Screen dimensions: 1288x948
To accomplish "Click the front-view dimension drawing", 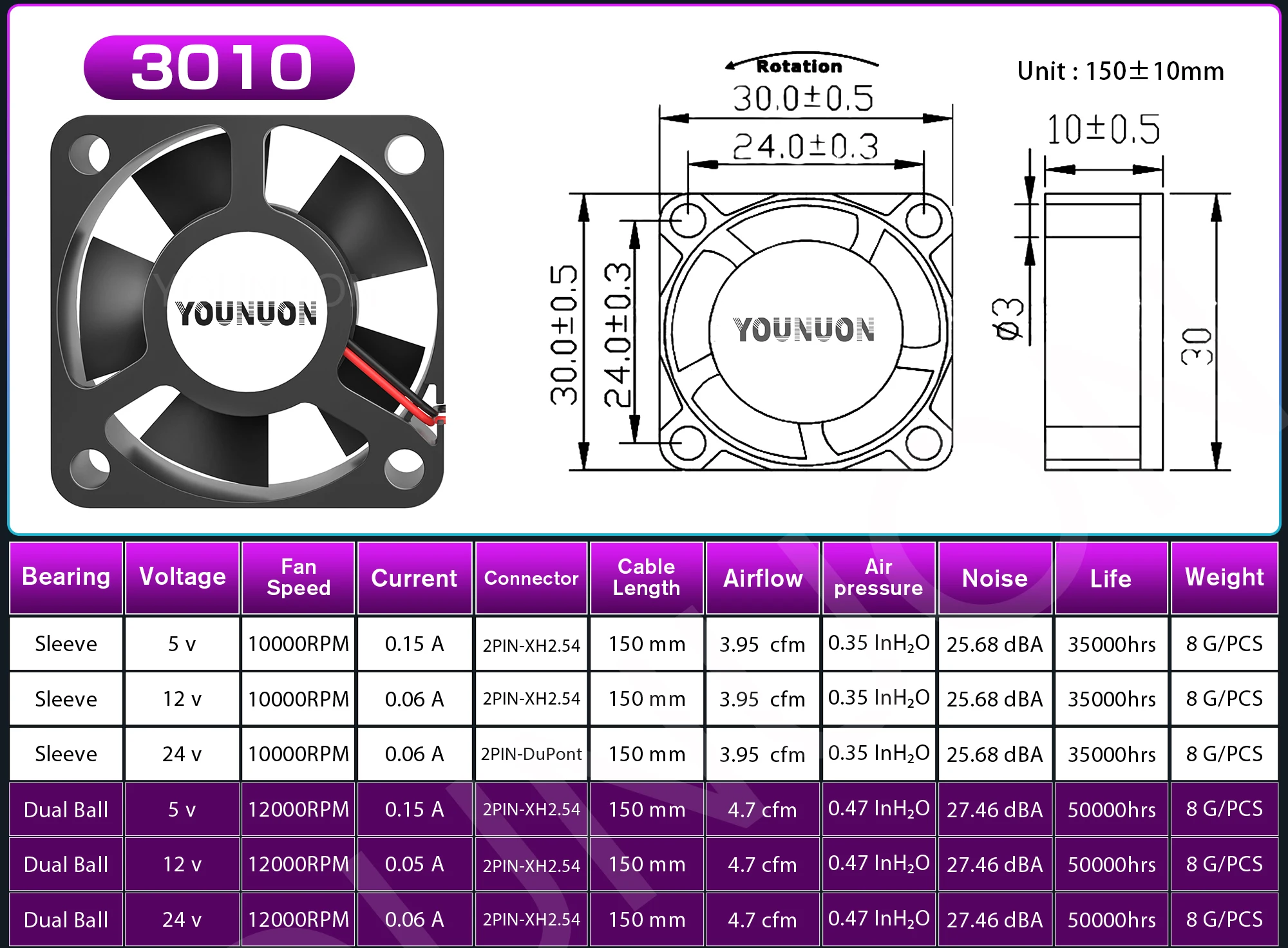I will pyautogui.click(x=805, y=331).
